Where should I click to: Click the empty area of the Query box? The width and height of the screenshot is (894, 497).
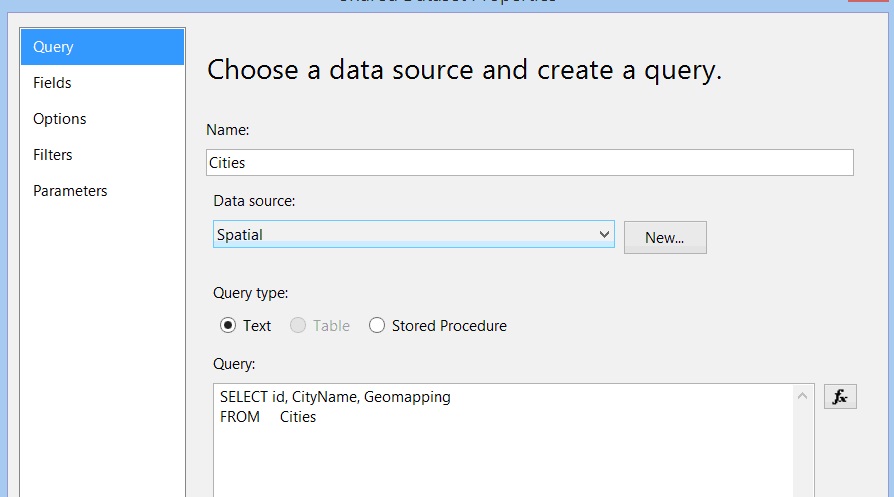point(500,460)
